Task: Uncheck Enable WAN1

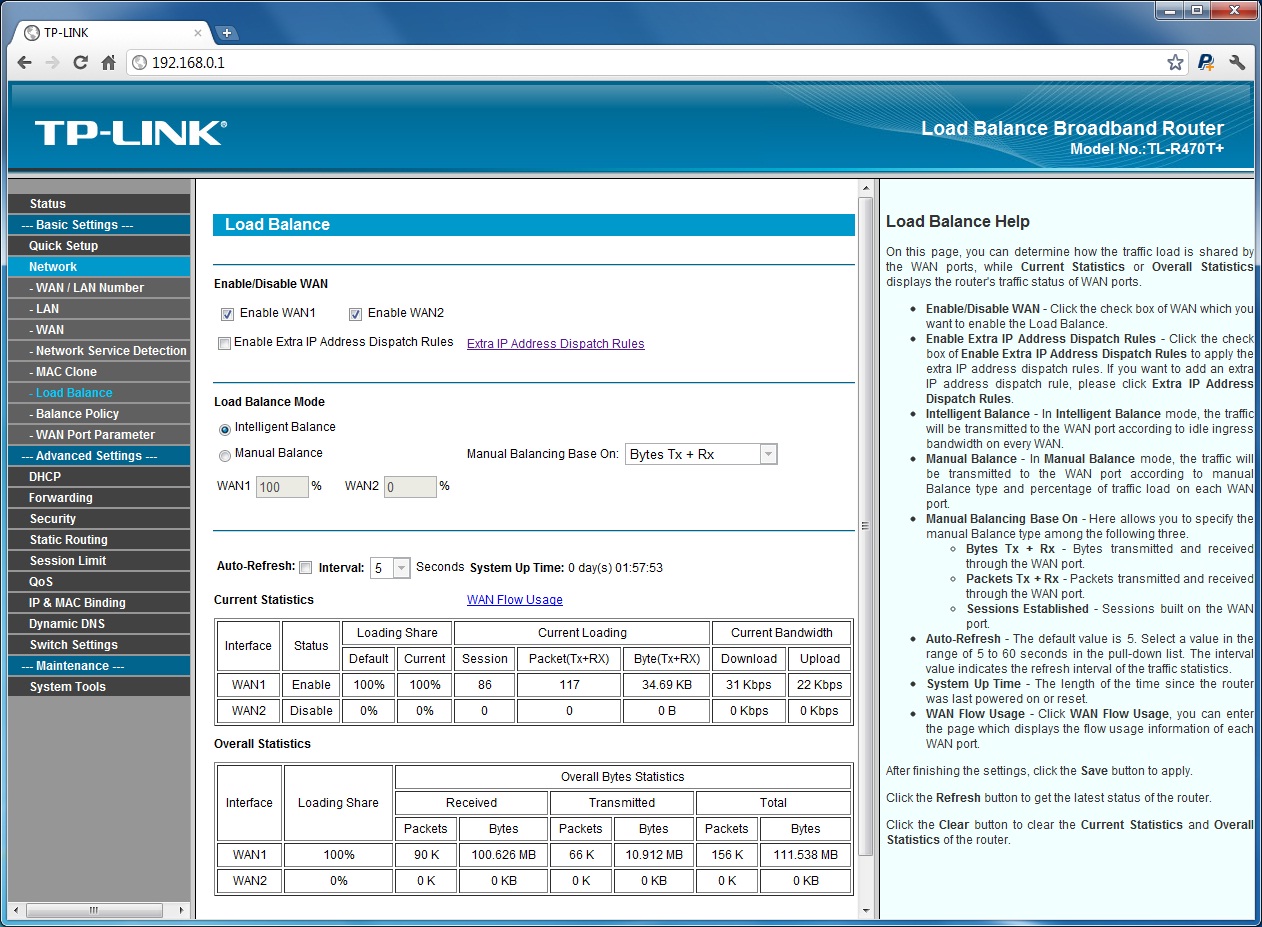Action: click(227, 313)
